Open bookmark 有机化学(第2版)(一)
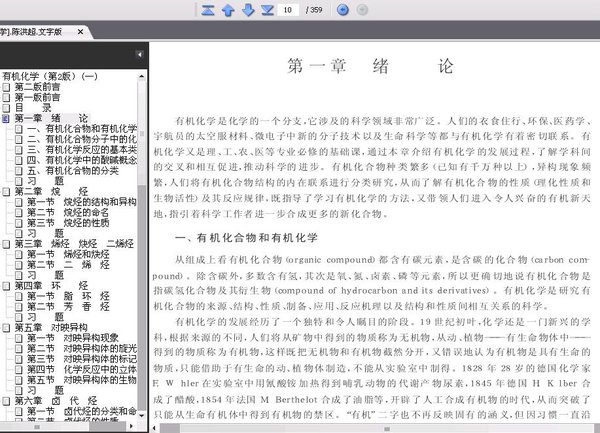Viewport: 600px width, 433px height. click(x=50, y=76)
